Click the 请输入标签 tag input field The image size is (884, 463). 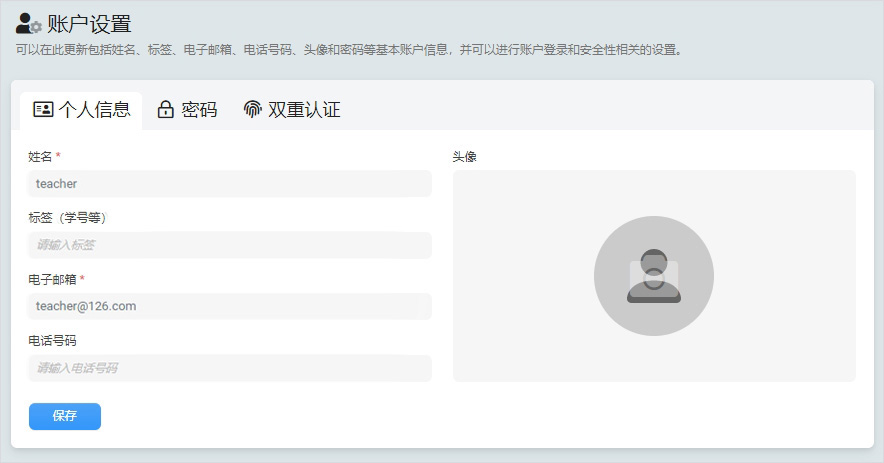point(230,245)
